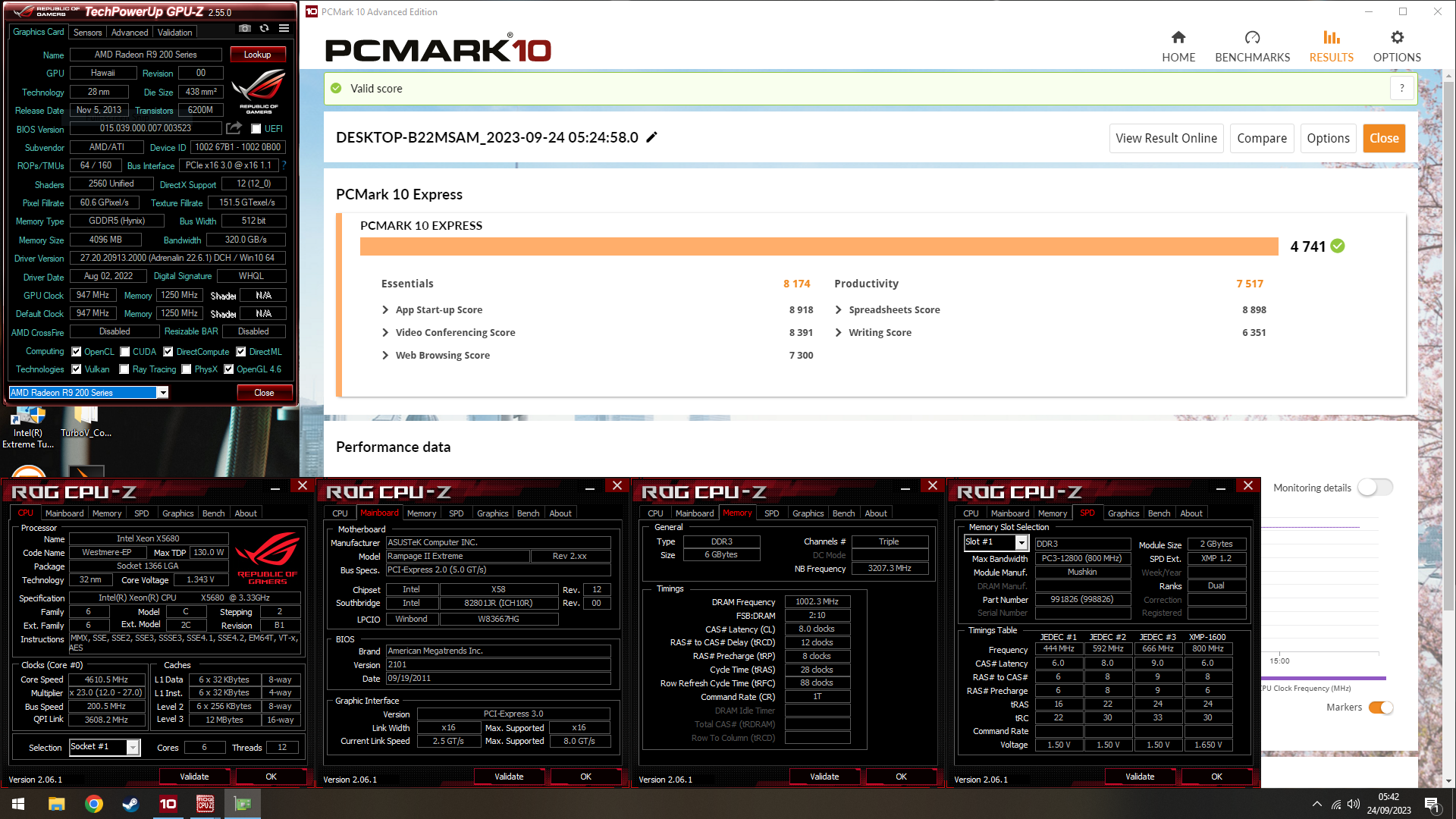Screen dimensions: 1456x819
Task: Click the GPU-Z refresh icon
Action: pos(264,29)
